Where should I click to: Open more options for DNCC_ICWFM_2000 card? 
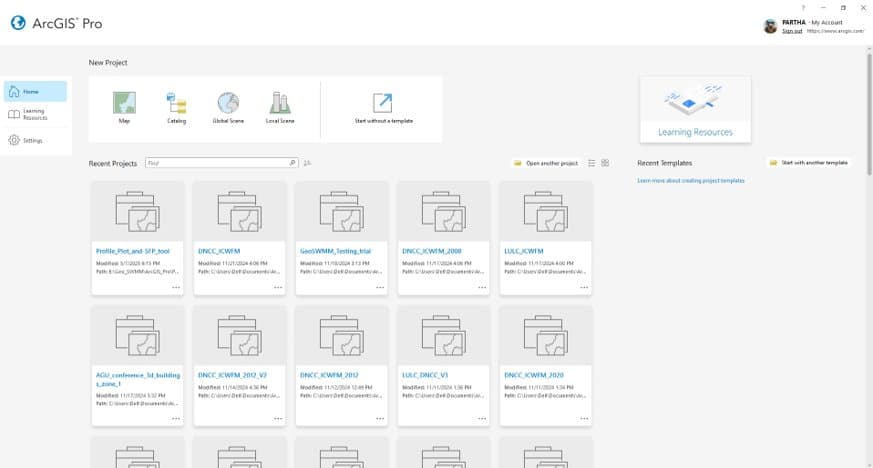click(x=482, y=287)
